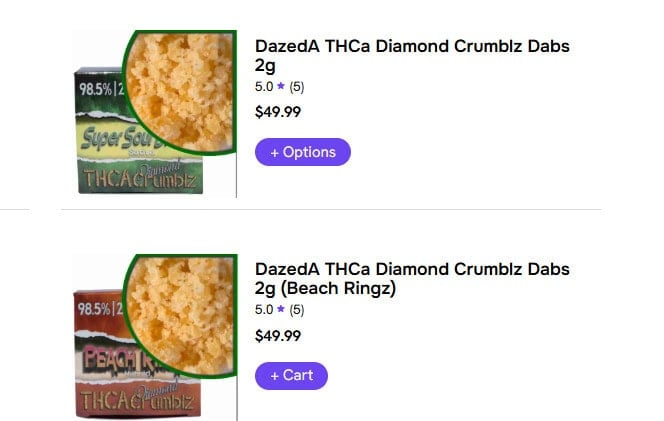Click the (5) review count above the Options button
Viewport: 664px width, 421px height.
point(297,86)
